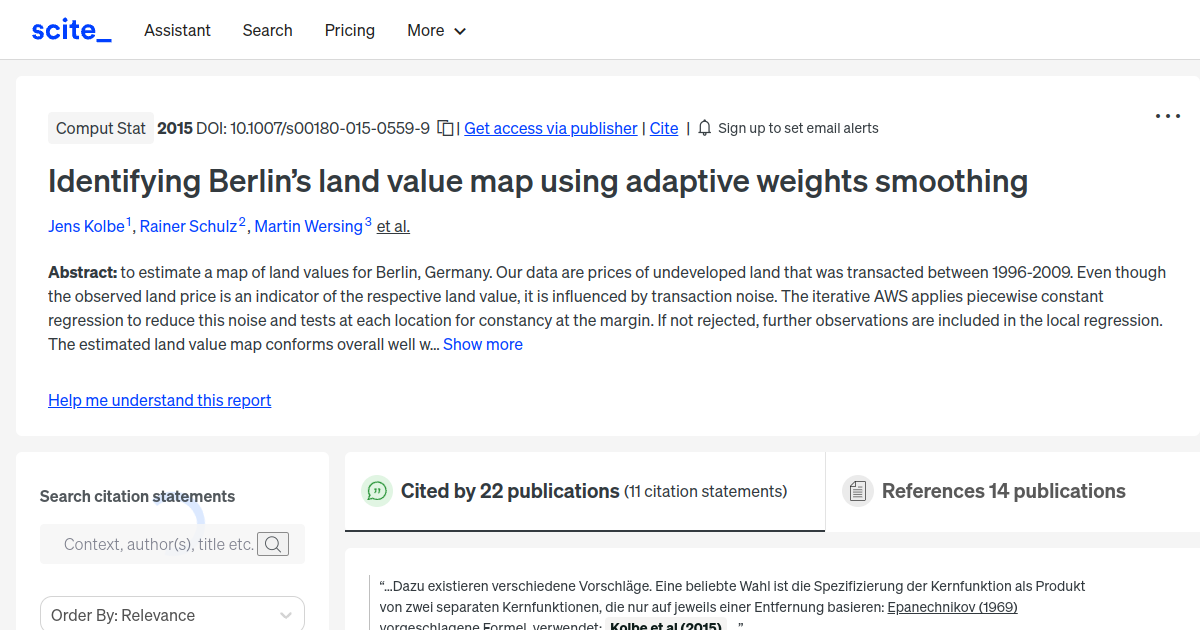
Task: Open the Assistant menu item
Action: click(x=177, y=30)
